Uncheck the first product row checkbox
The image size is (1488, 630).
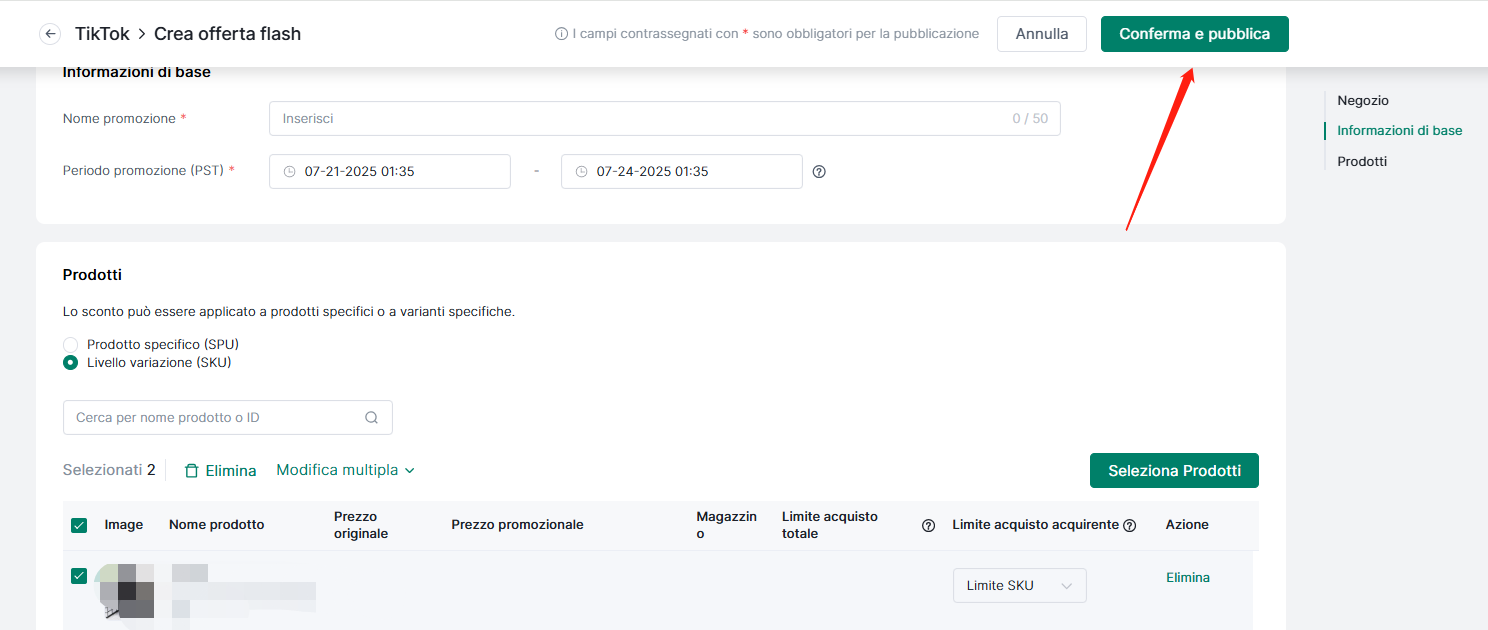(79, 576)
